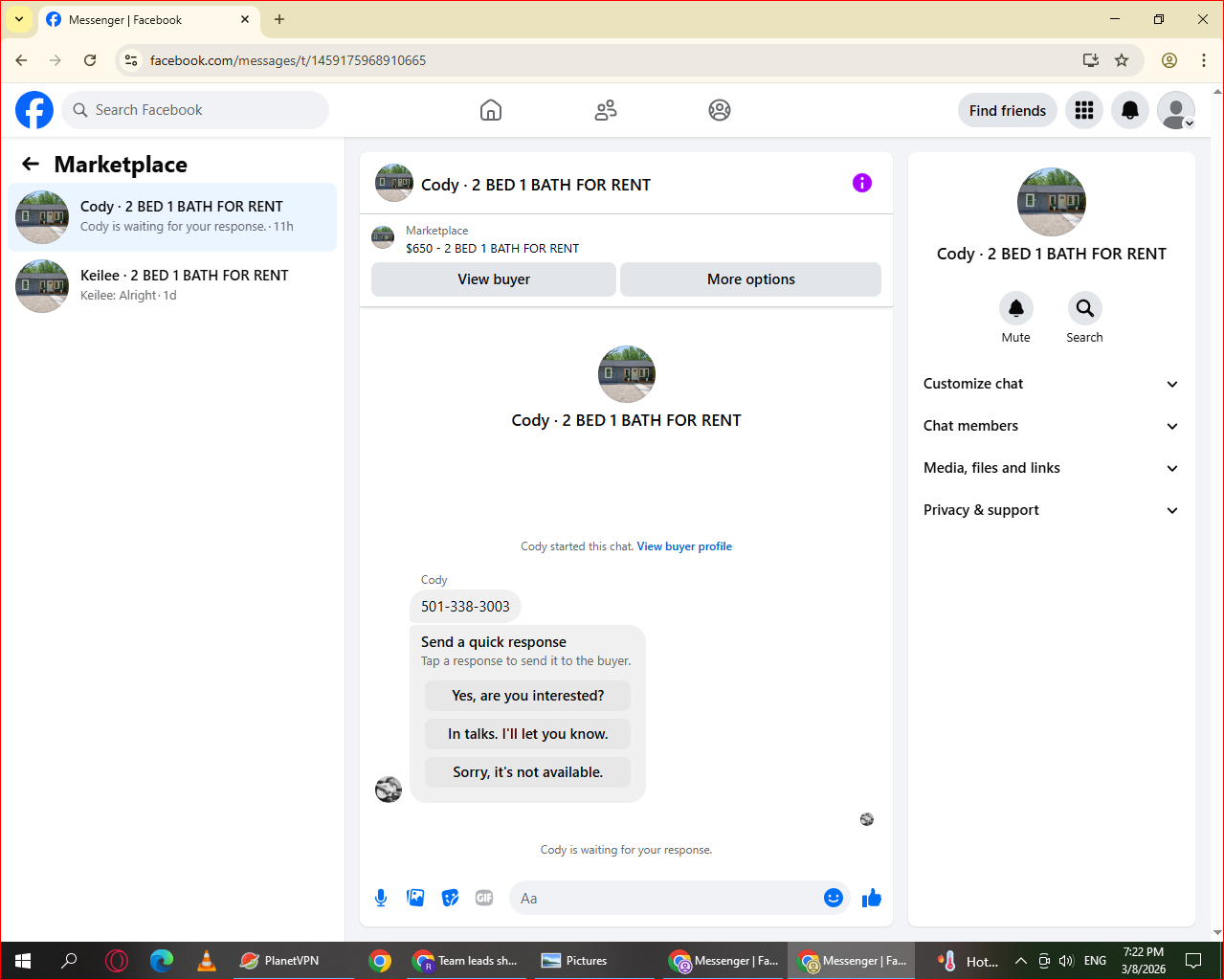The image size is (1224, 980).
Task: View site information icon in address bar
Action: tap(131, 60)
